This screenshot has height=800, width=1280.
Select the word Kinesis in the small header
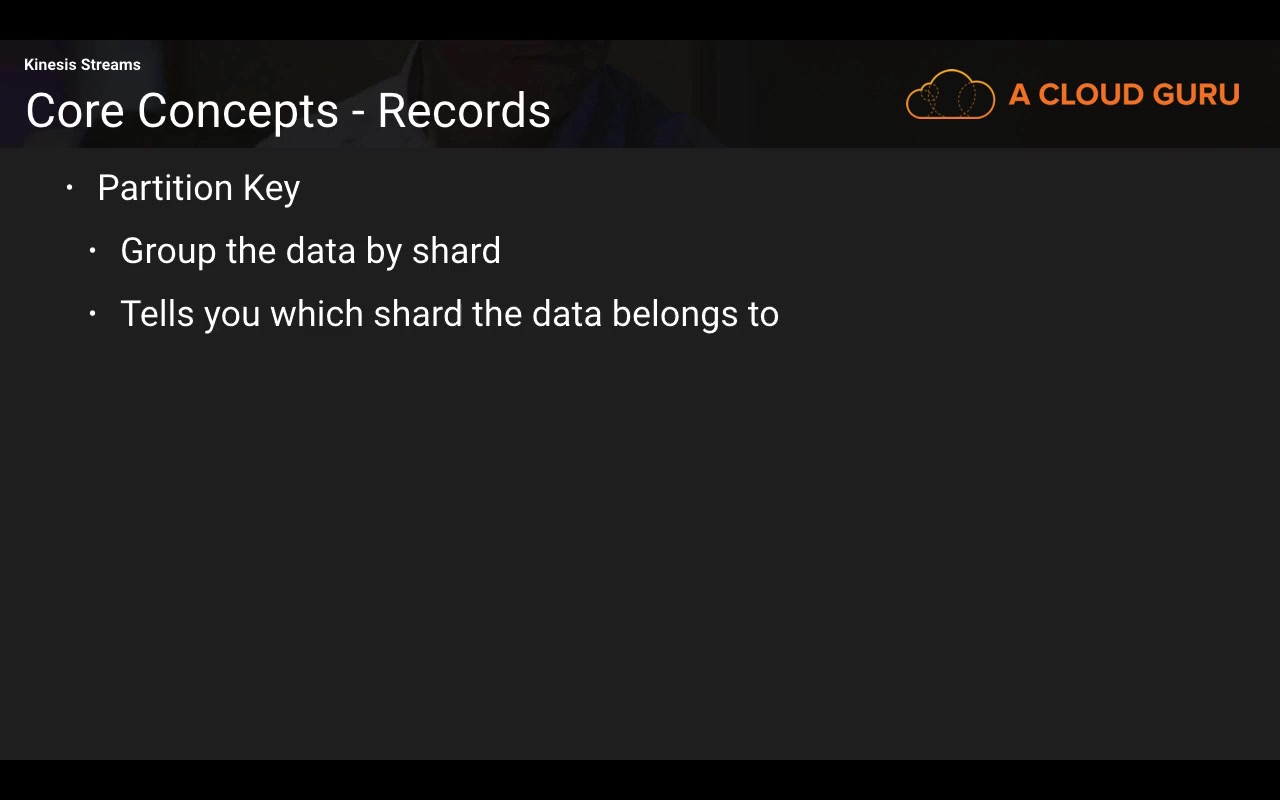pos(50,65)
